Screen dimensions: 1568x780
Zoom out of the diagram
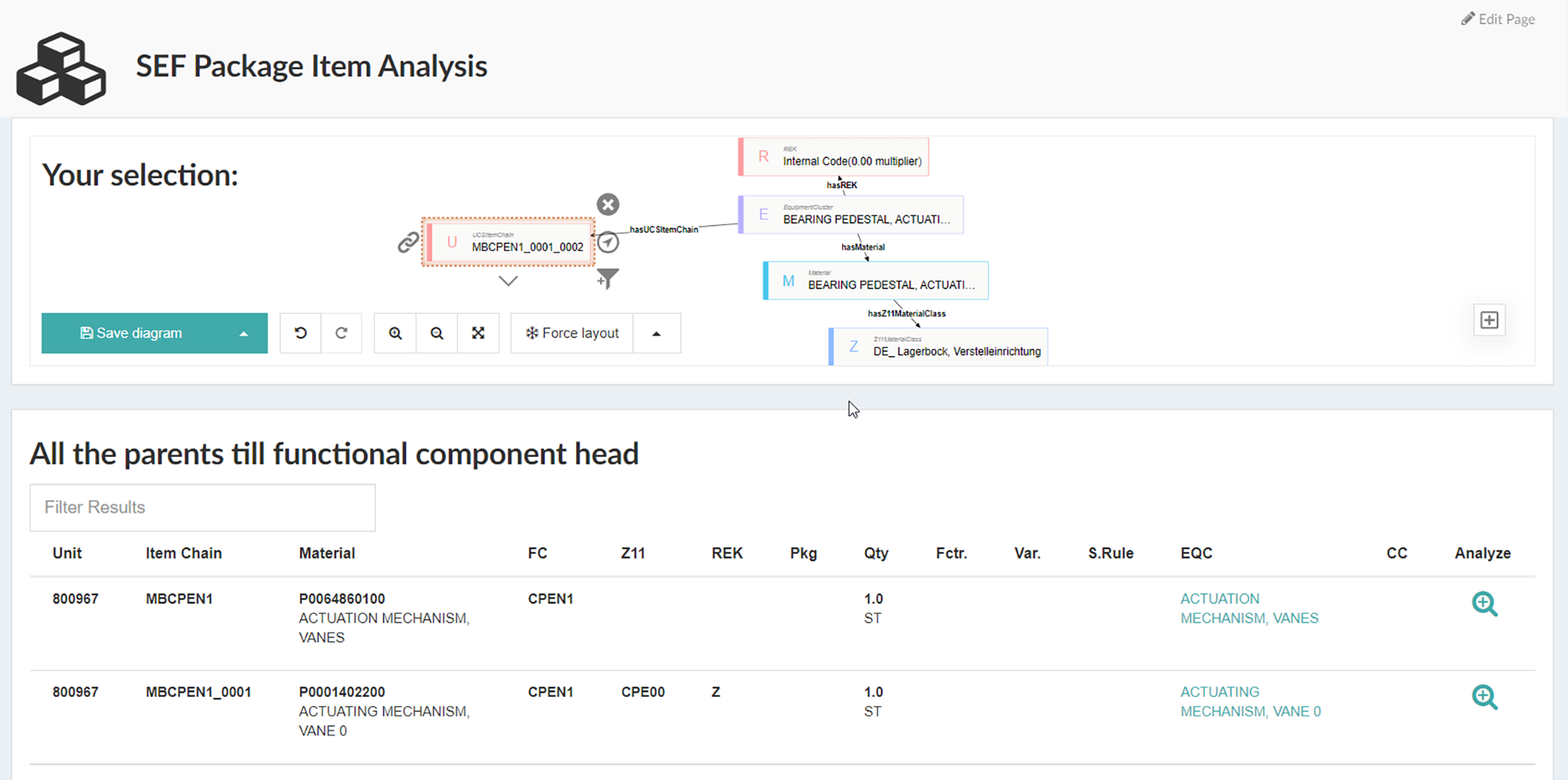[437, 333]
